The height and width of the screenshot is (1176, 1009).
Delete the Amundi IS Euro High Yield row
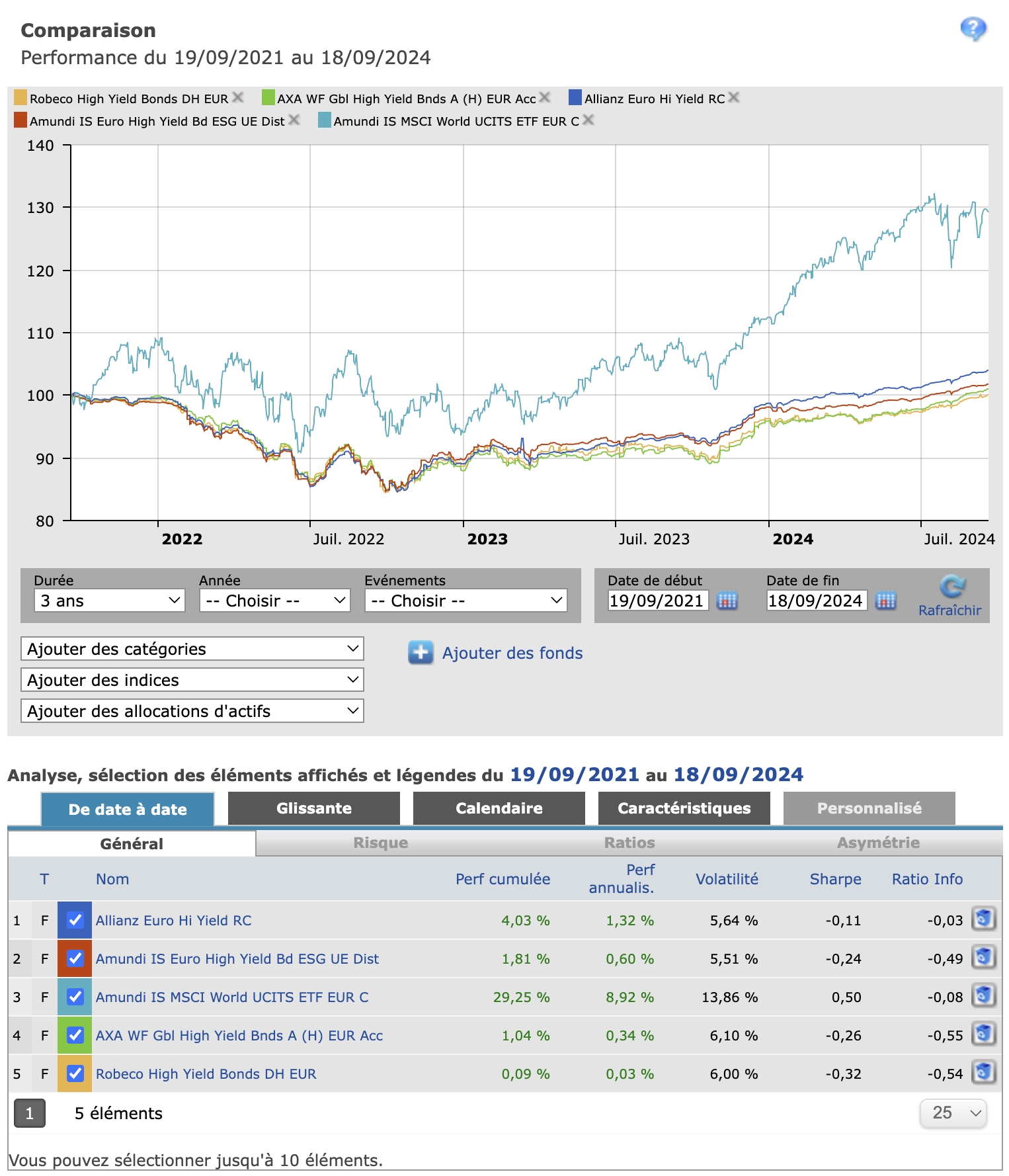point(984,958)
